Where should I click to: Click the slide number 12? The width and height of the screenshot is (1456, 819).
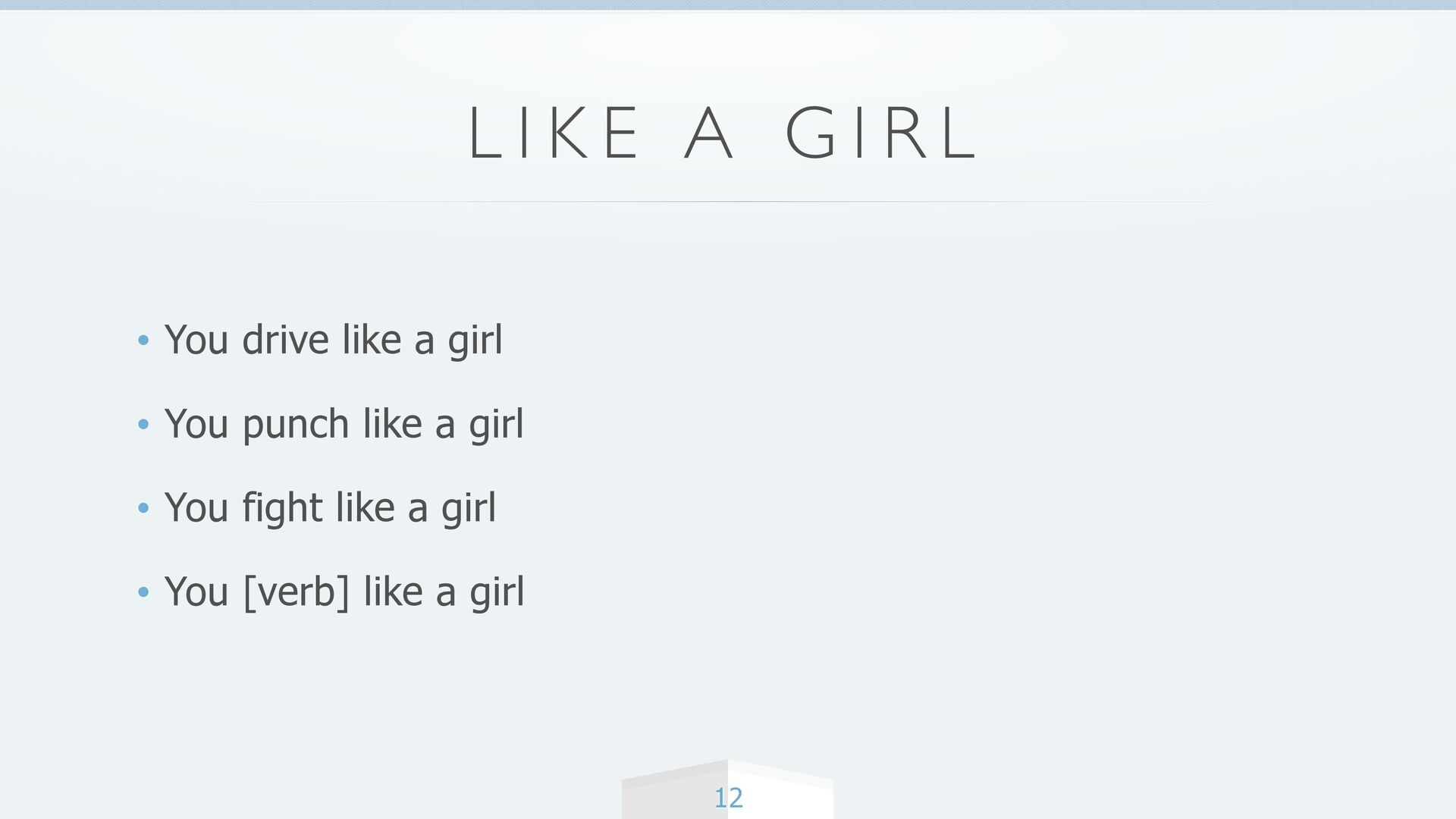pos(729,798)
